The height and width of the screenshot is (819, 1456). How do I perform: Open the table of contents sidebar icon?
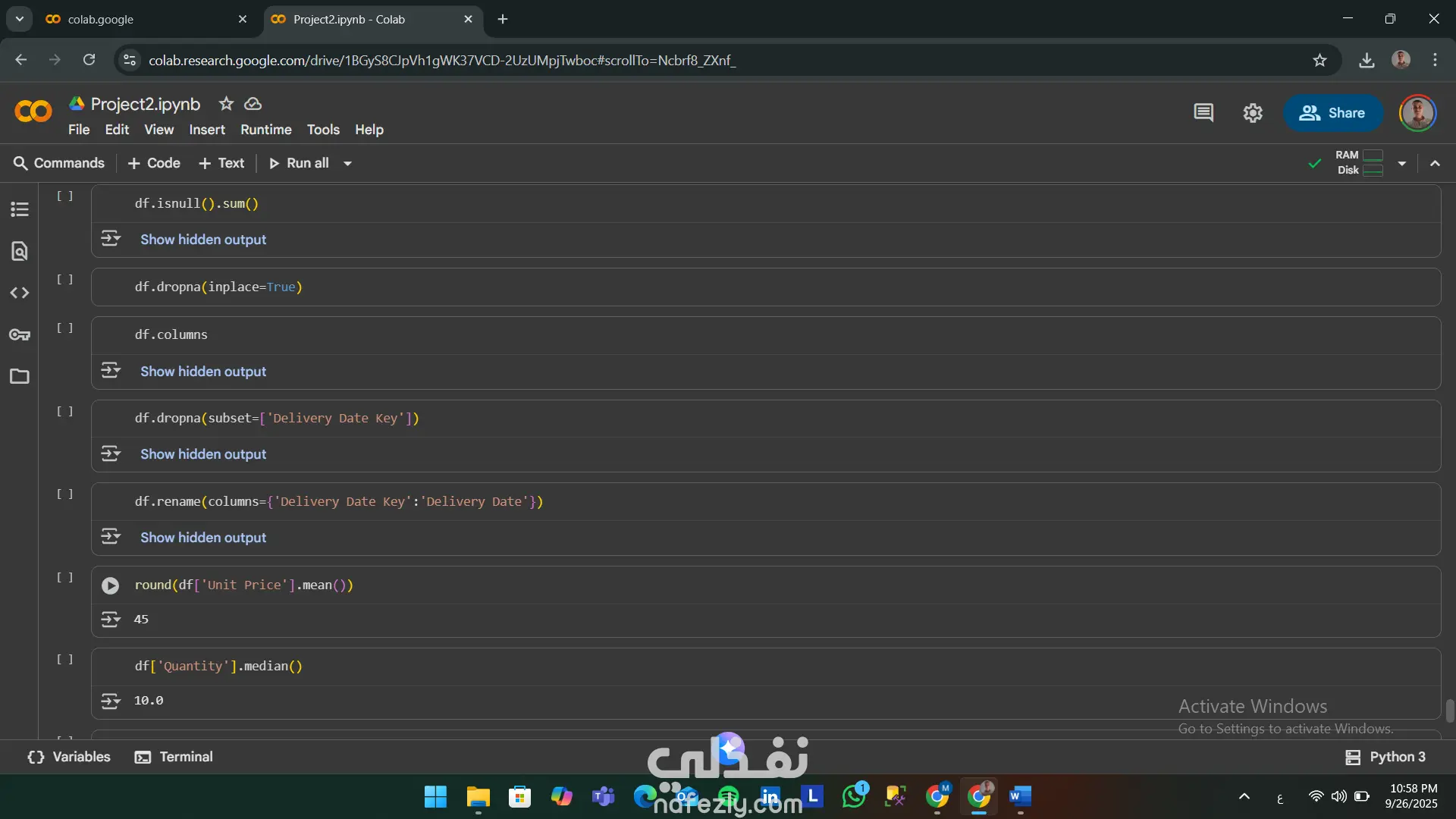point(20,209)
